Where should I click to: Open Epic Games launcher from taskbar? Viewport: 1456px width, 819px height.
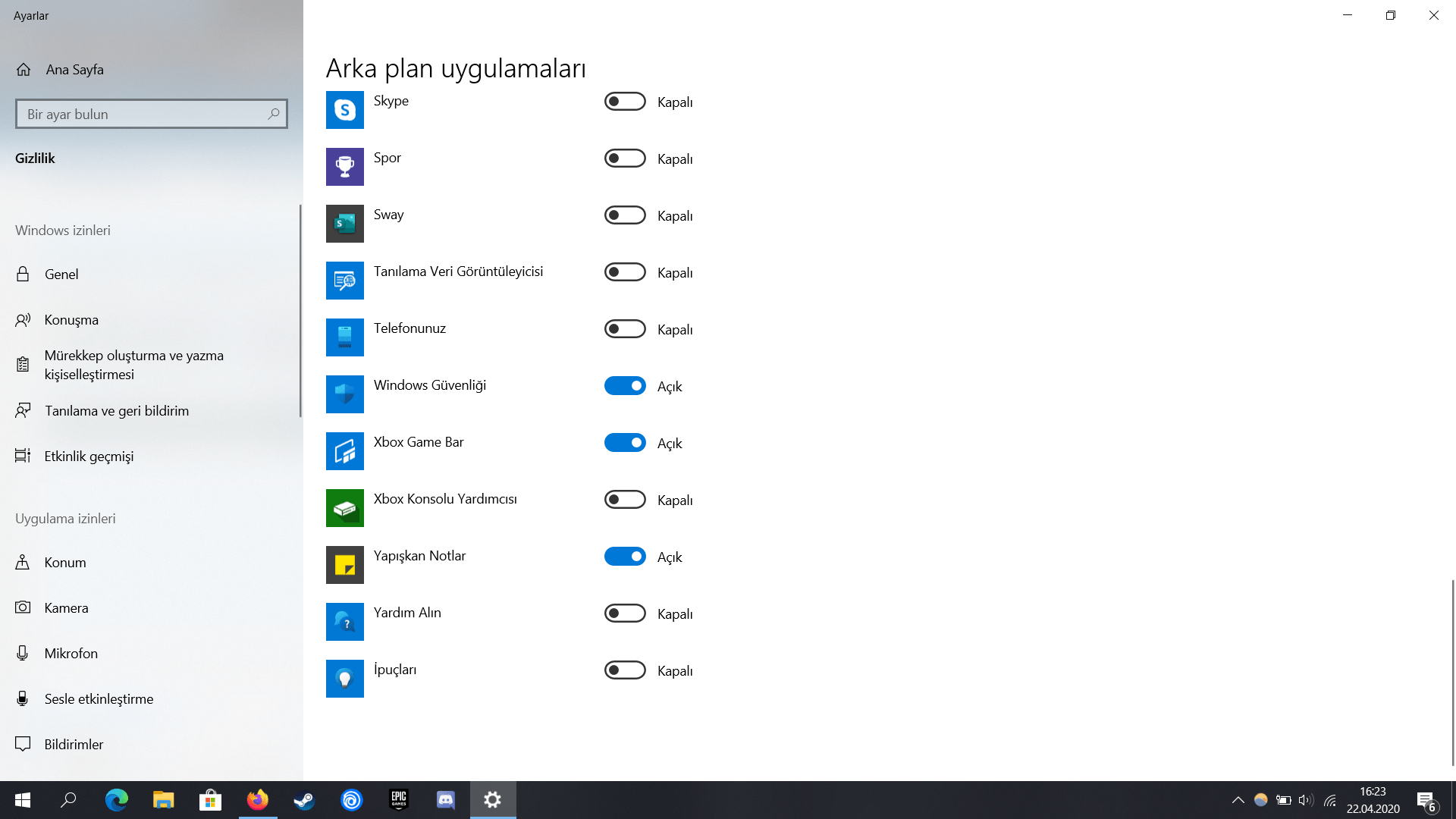click(x=398, y=800)
